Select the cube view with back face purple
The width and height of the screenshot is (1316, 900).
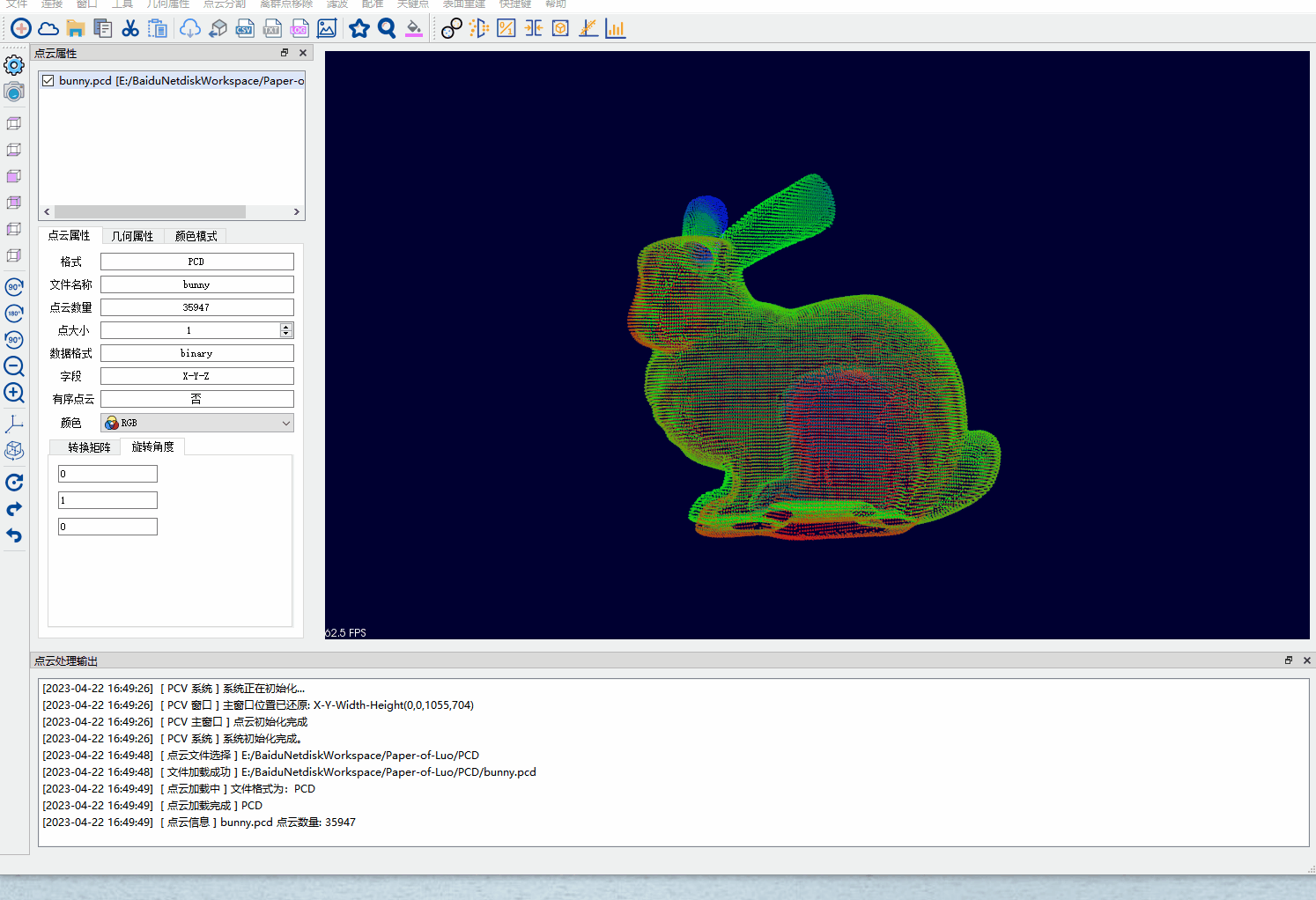pyautogui.click(x=14, y=203)
